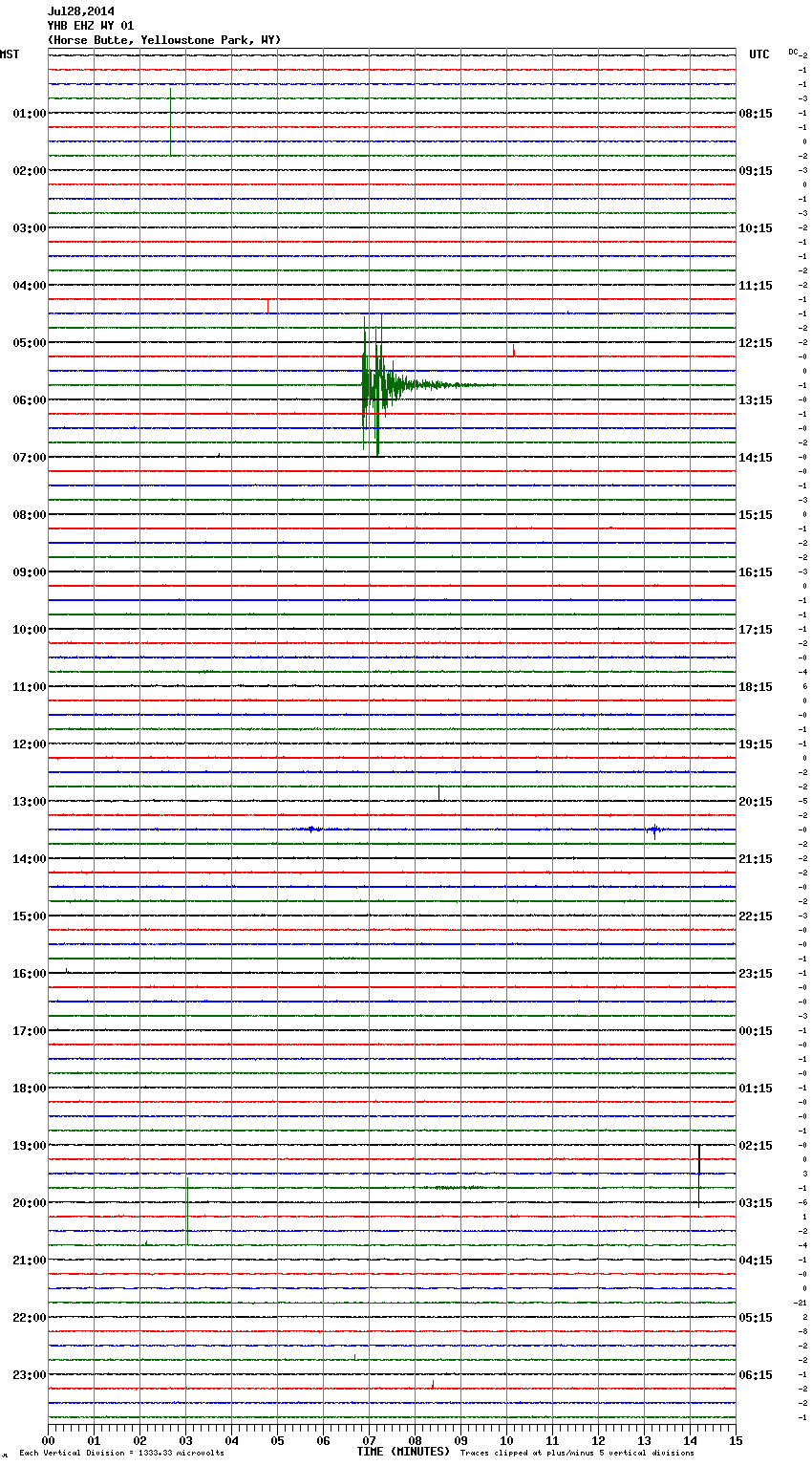812x1466 pixels.
Task: Select the station code YHB EHZ WY 01
Action: click(91, 26)
